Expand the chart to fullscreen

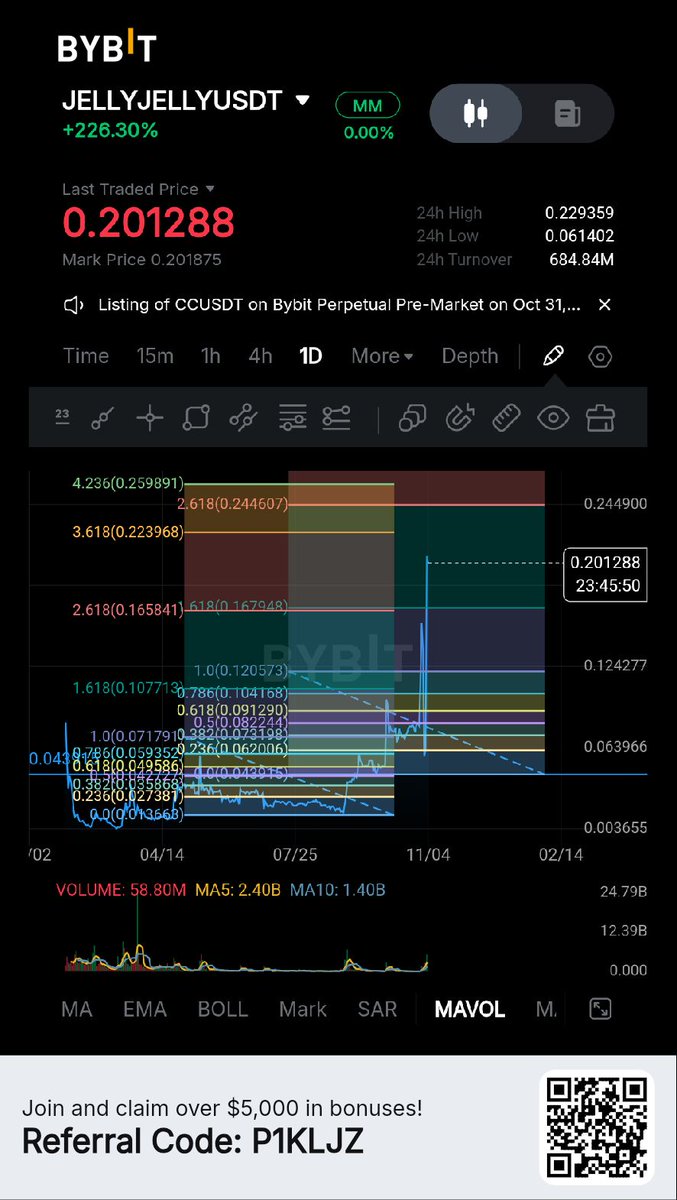click(600, 1009)
